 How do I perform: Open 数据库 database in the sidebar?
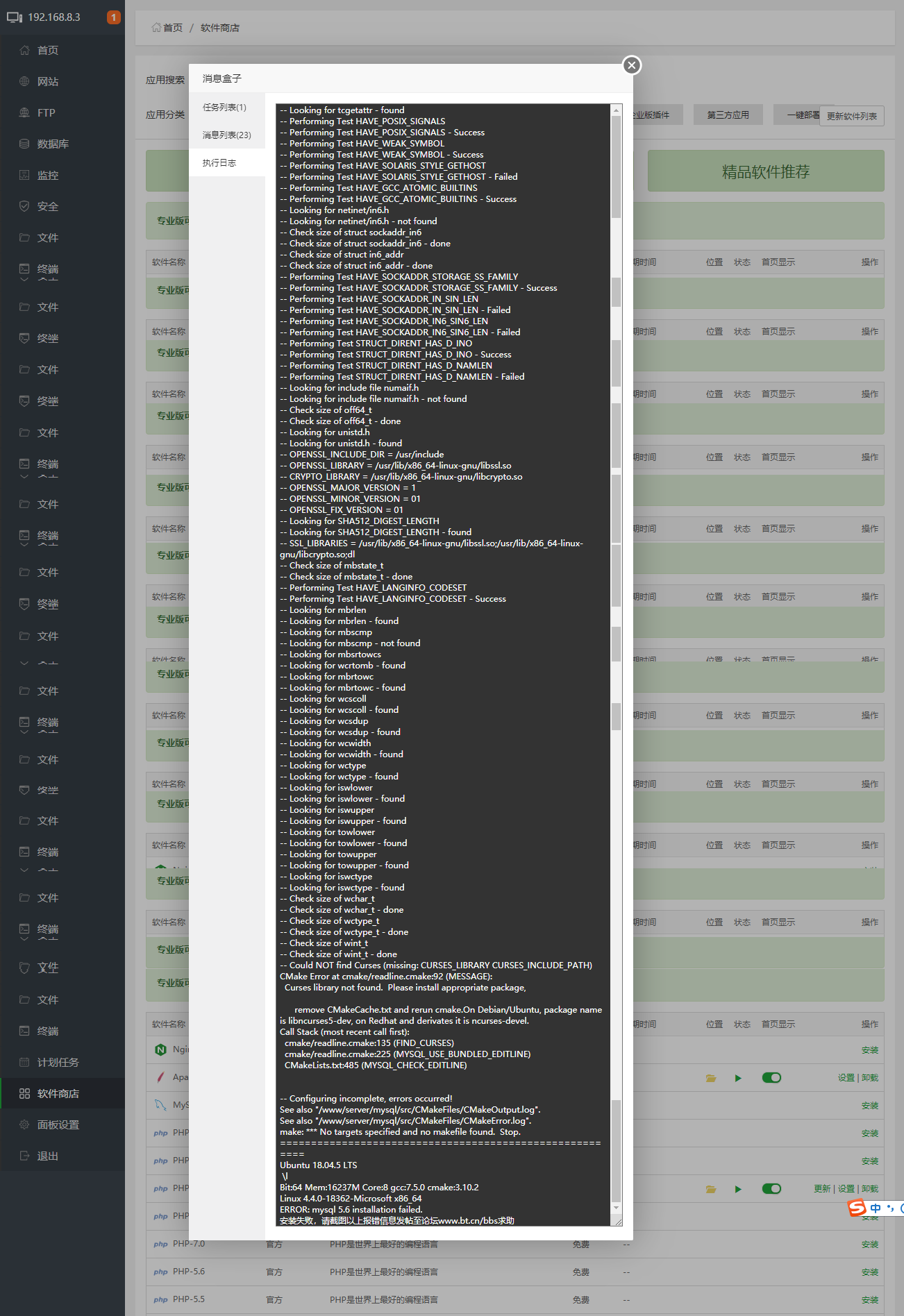coord(52,144)
